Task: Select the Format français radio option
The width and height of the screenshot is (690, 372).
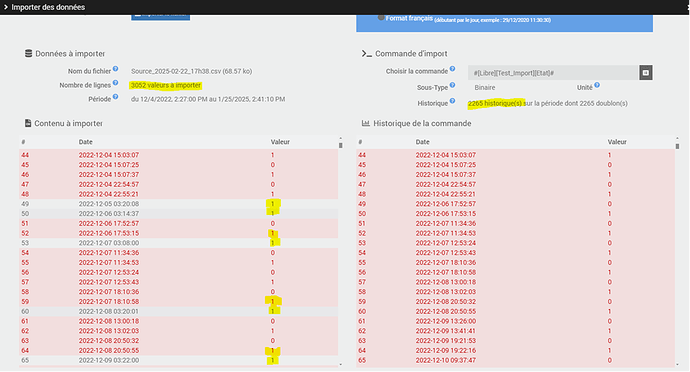Action: coord(381,18)
